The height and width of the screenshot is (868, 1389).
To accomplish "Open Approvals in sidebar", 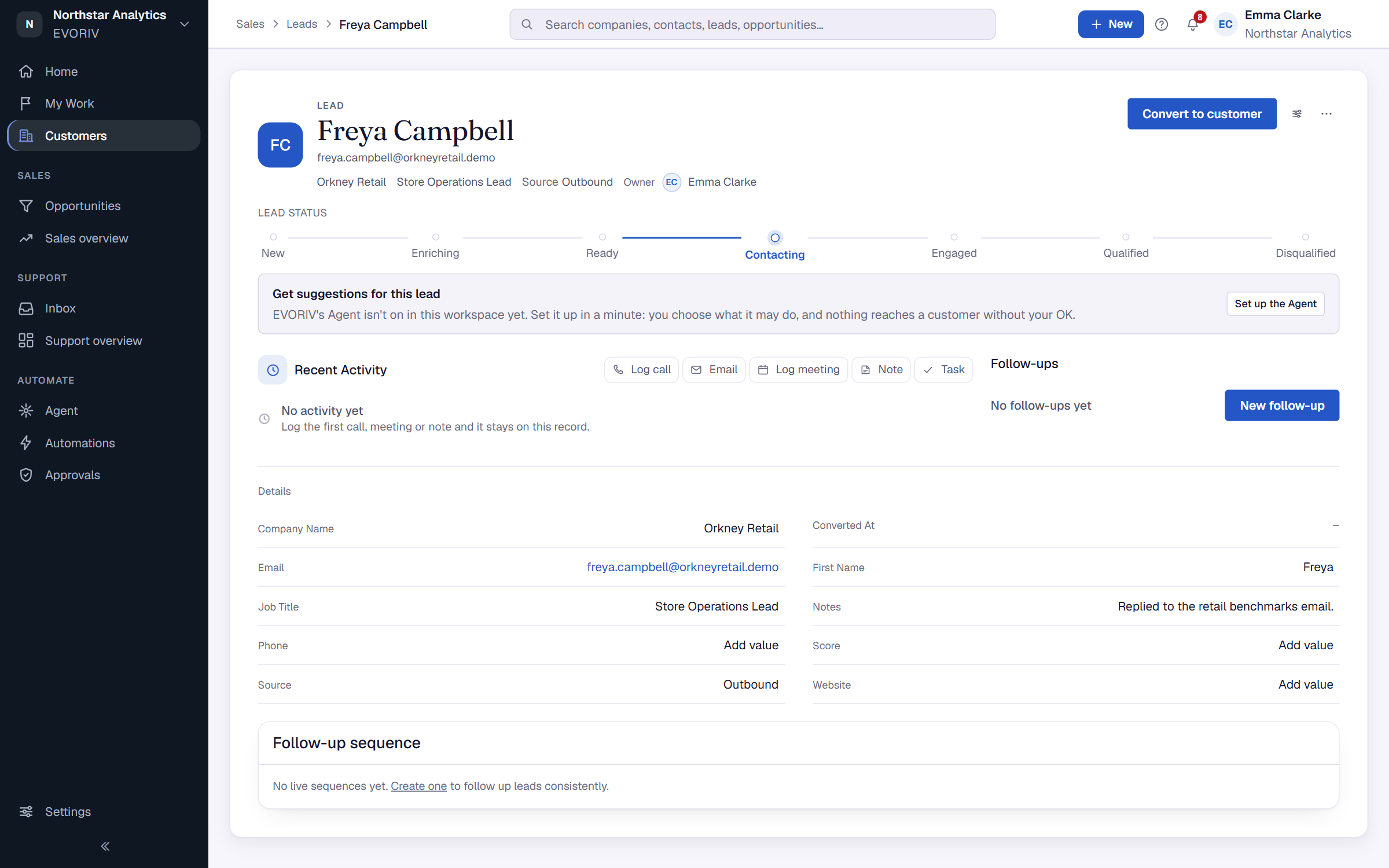I will coord(104,475).
